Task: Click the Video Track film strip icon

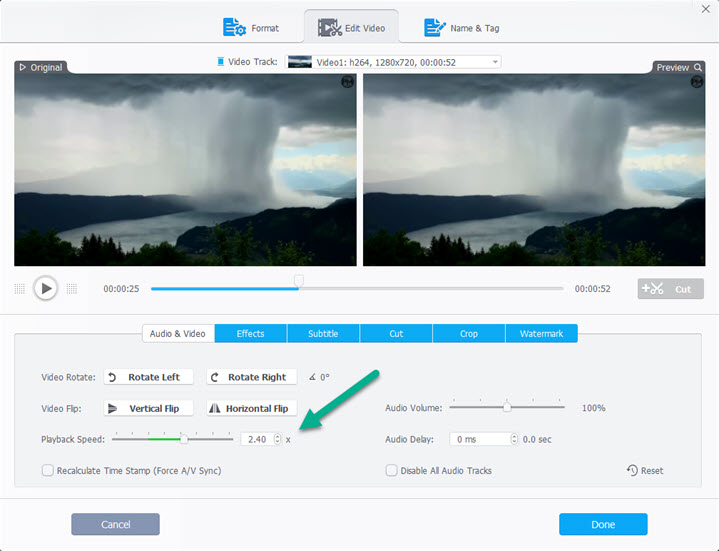Action: (221, 61)
